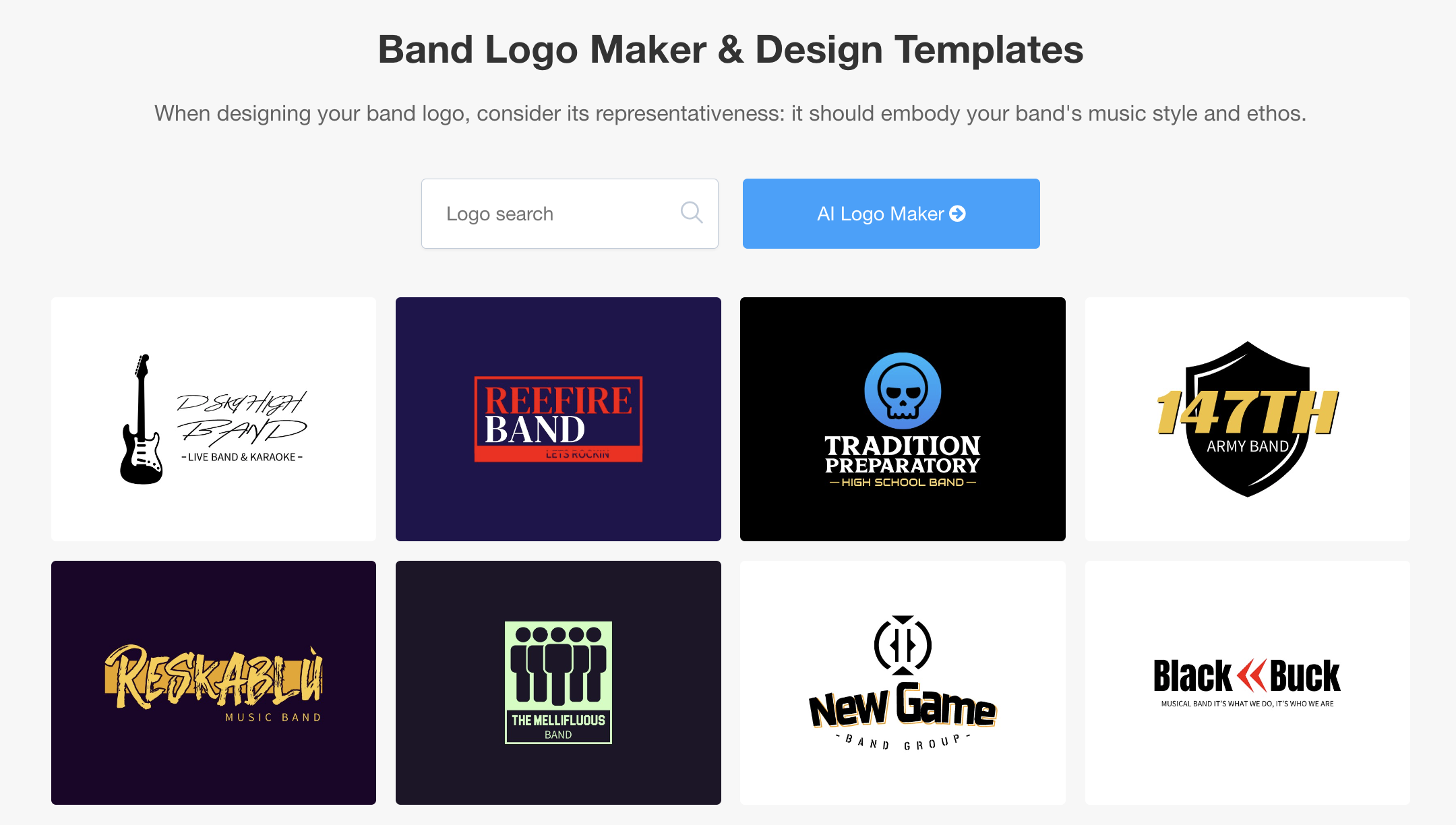Click the arrow icon on AI Logo Maker
Viewport: 1456px width, 825px height.
coord(957,214)
